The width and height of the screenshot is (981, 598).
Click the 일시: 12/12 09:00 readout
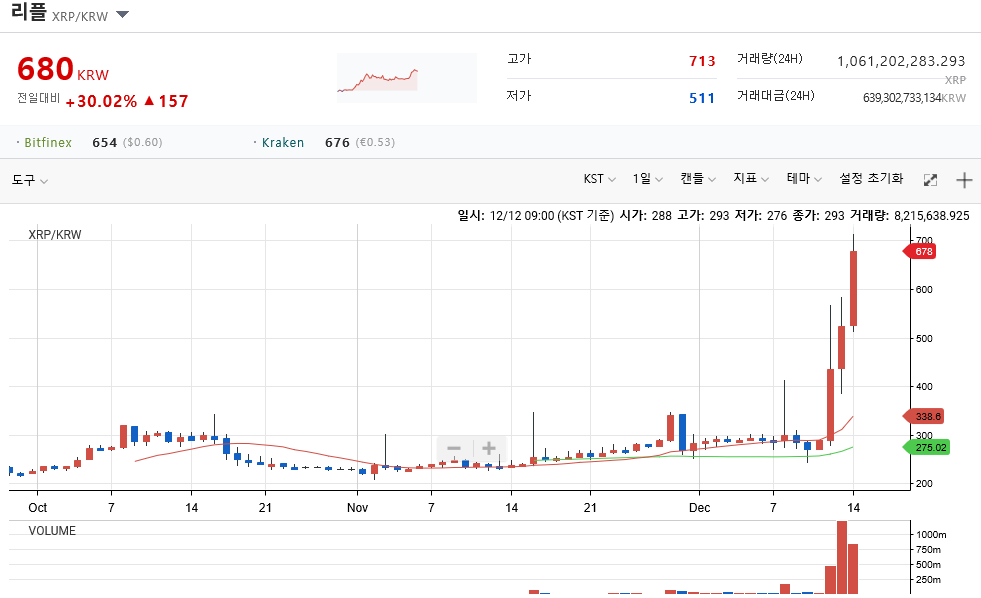click(536, 216)
